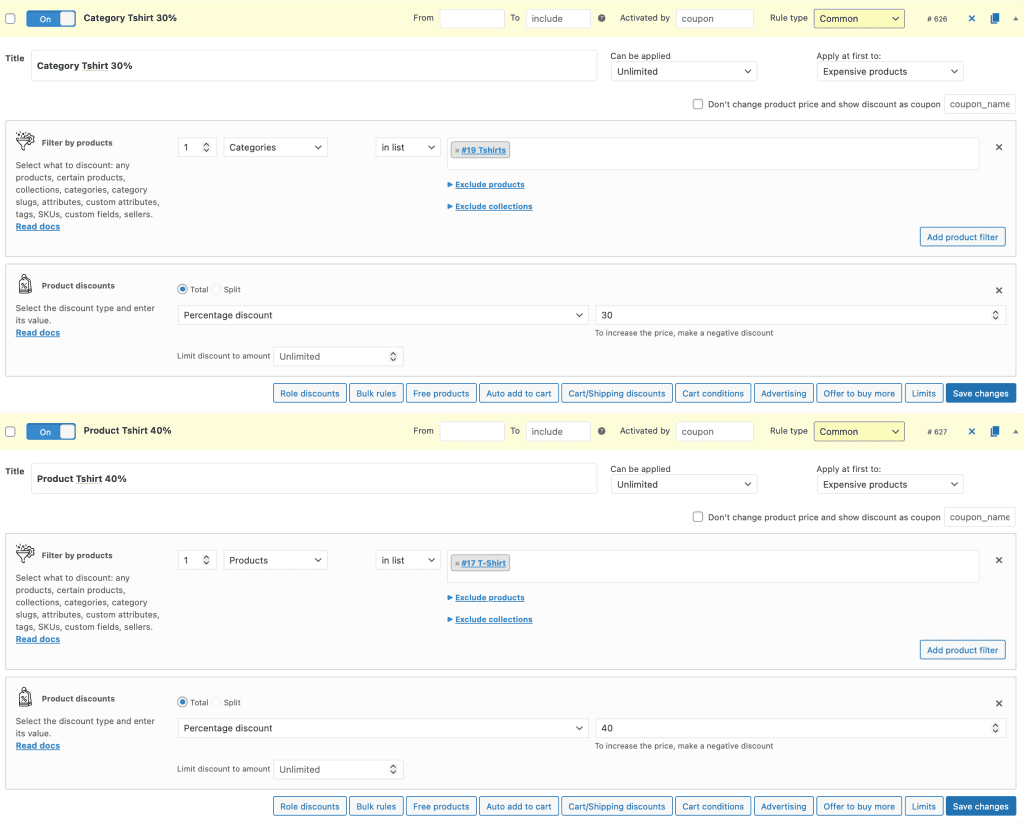
Task: Click the 30 discount value stepper
Action: click(x=994, y=315)
